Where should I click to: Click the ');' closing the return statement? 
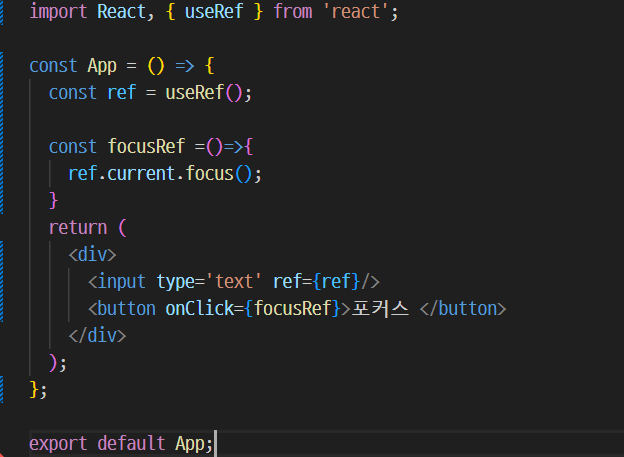(58, 363)
